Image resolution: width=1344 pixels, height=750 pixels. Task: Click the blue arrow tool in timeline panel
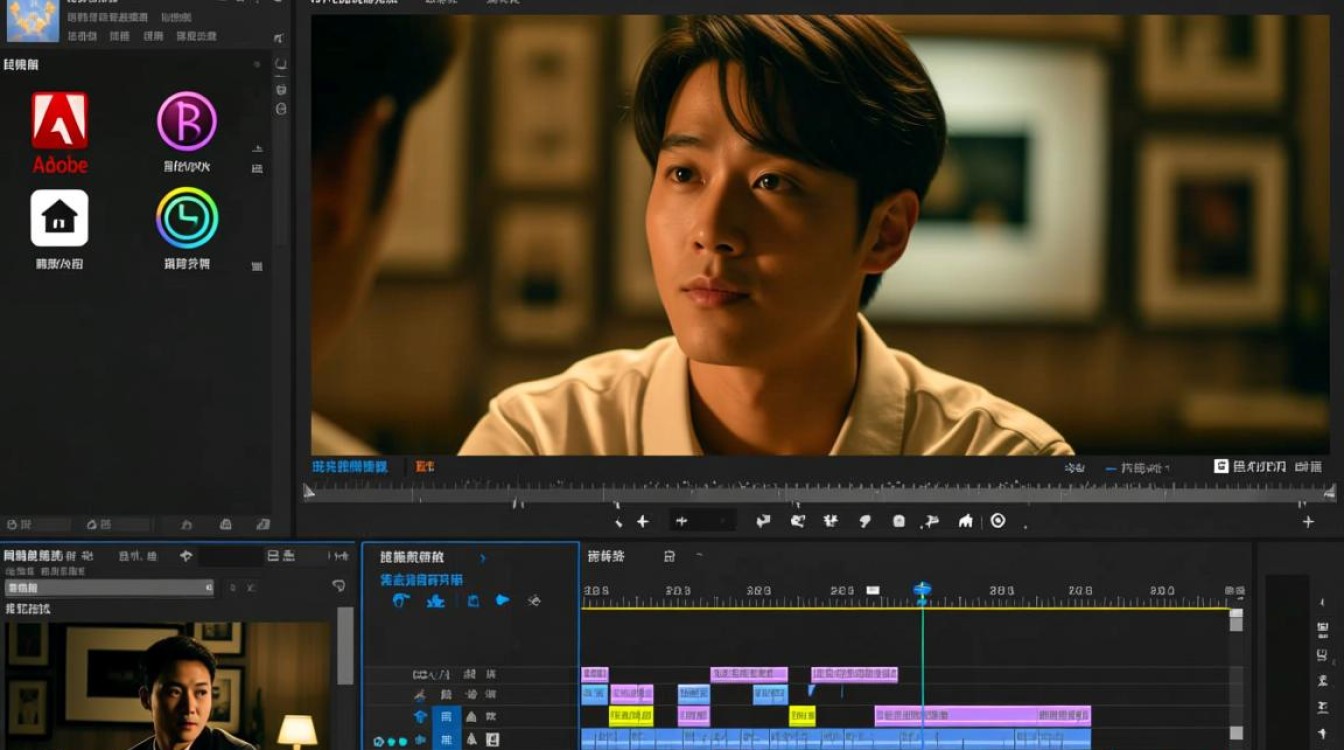pyautogui.click(x=502, y=601)
